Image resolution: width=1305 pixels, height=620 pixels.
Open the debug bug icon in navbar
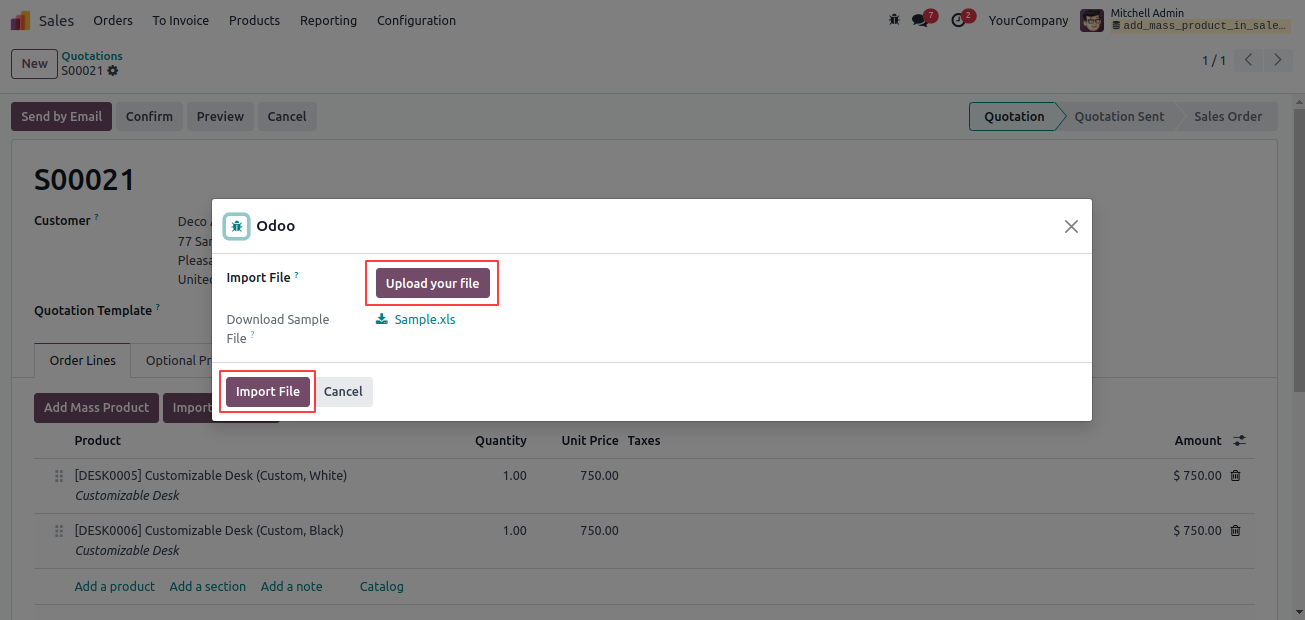[x=894, y=20]
